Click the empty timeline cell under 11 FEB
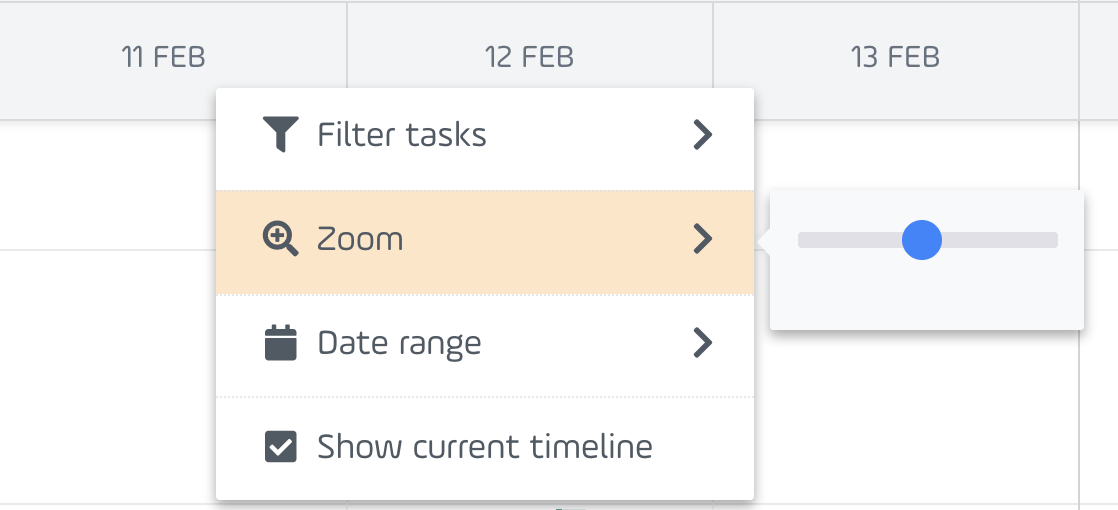The height and width of the screenshot is (510, 1118). coord(107,185)
